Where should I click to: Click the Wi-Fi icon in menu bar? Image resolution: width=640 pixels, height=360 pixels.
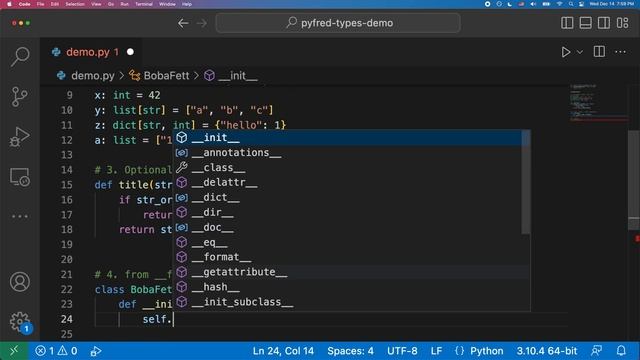coord(560,4)
